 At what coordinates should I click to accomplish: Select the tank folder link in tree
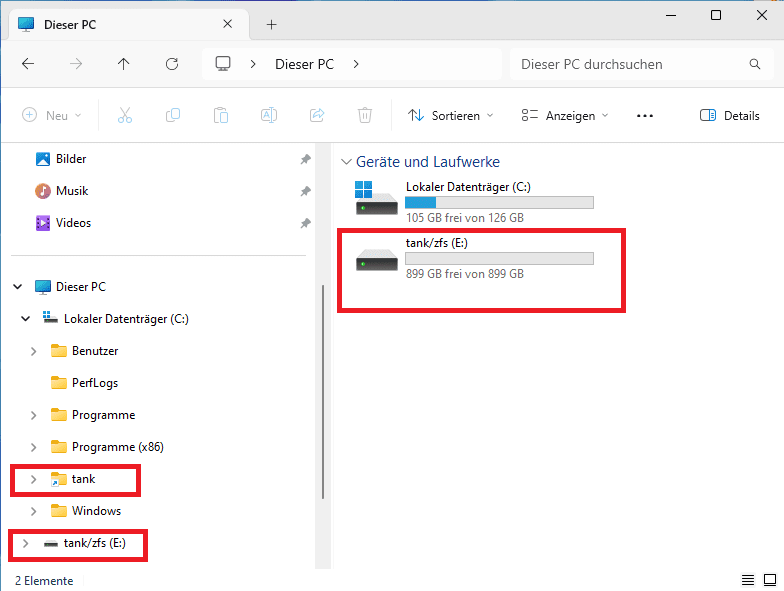pos(84,479)
